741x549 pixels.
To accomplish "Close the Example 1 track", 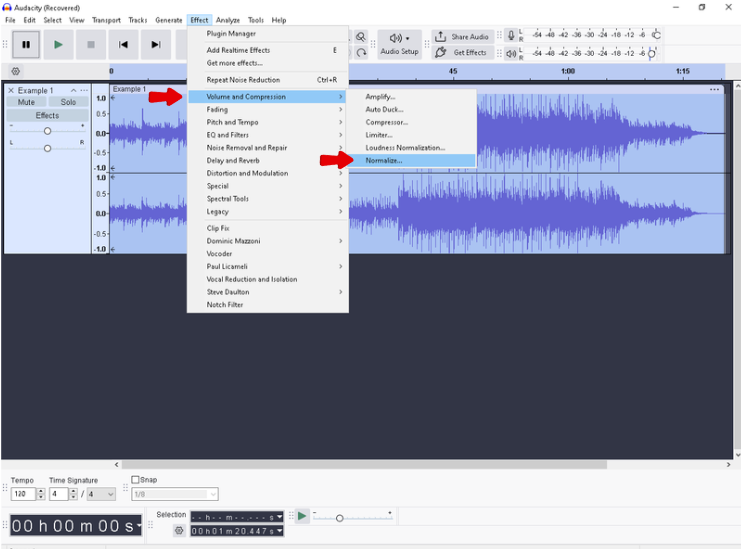I will coord(11,90).
